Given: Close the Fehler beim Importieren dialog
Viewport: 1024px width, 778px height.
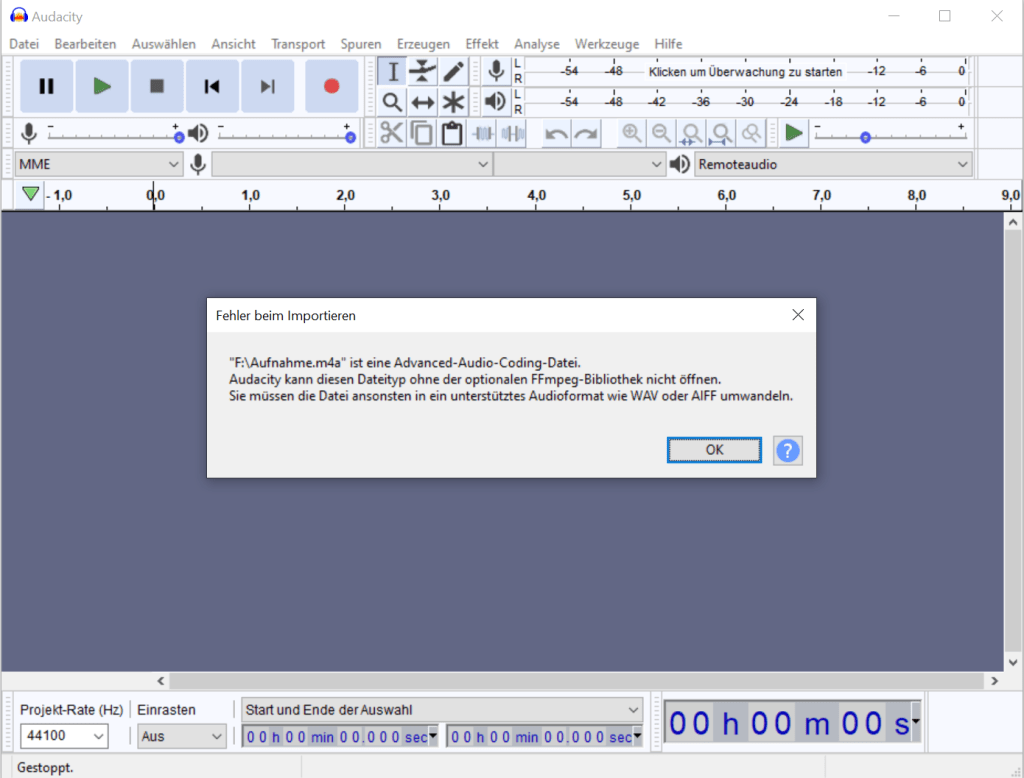Looking at the screenshot, I should pos(797,315).
